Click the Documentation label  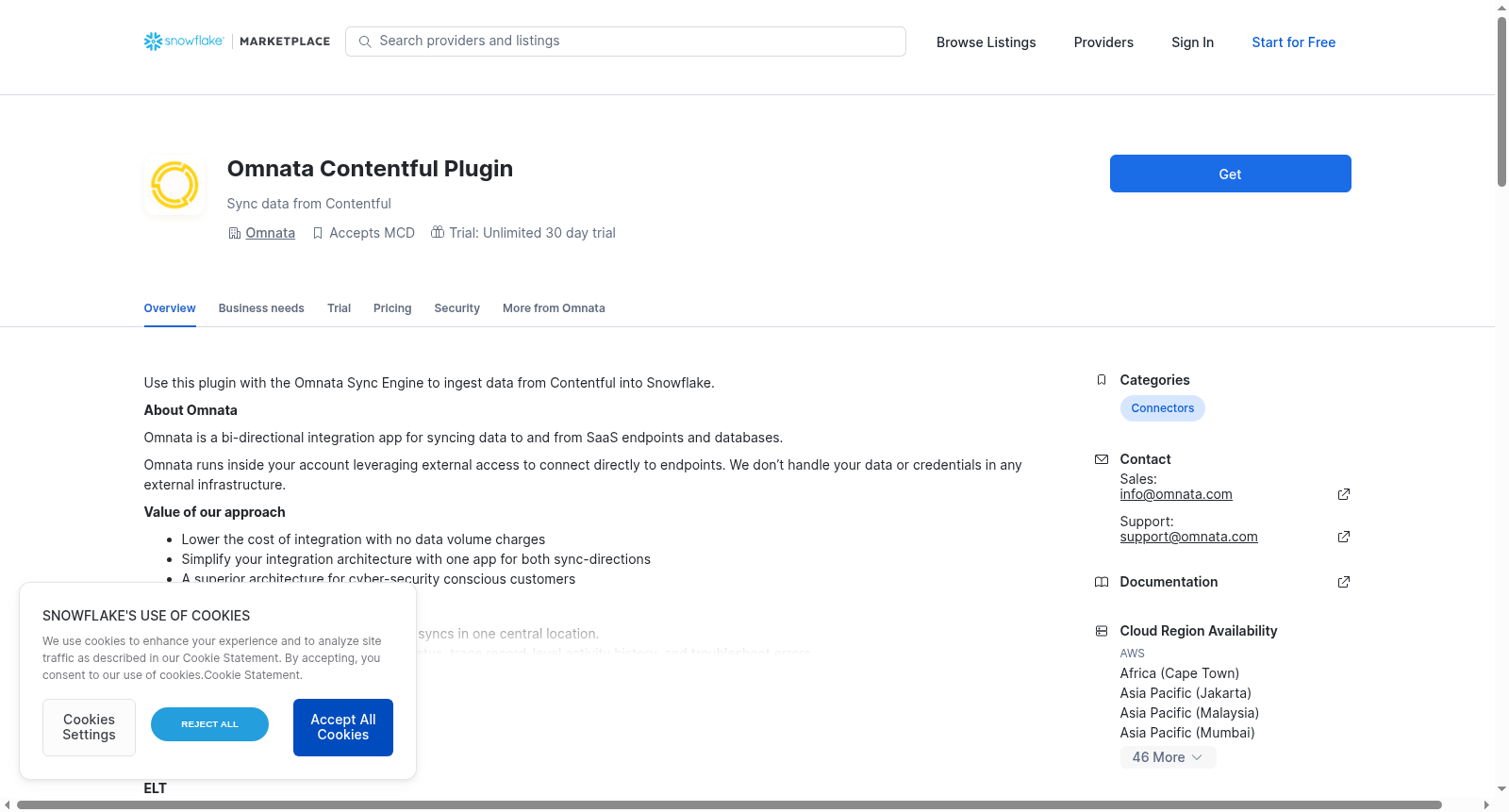1169,582
